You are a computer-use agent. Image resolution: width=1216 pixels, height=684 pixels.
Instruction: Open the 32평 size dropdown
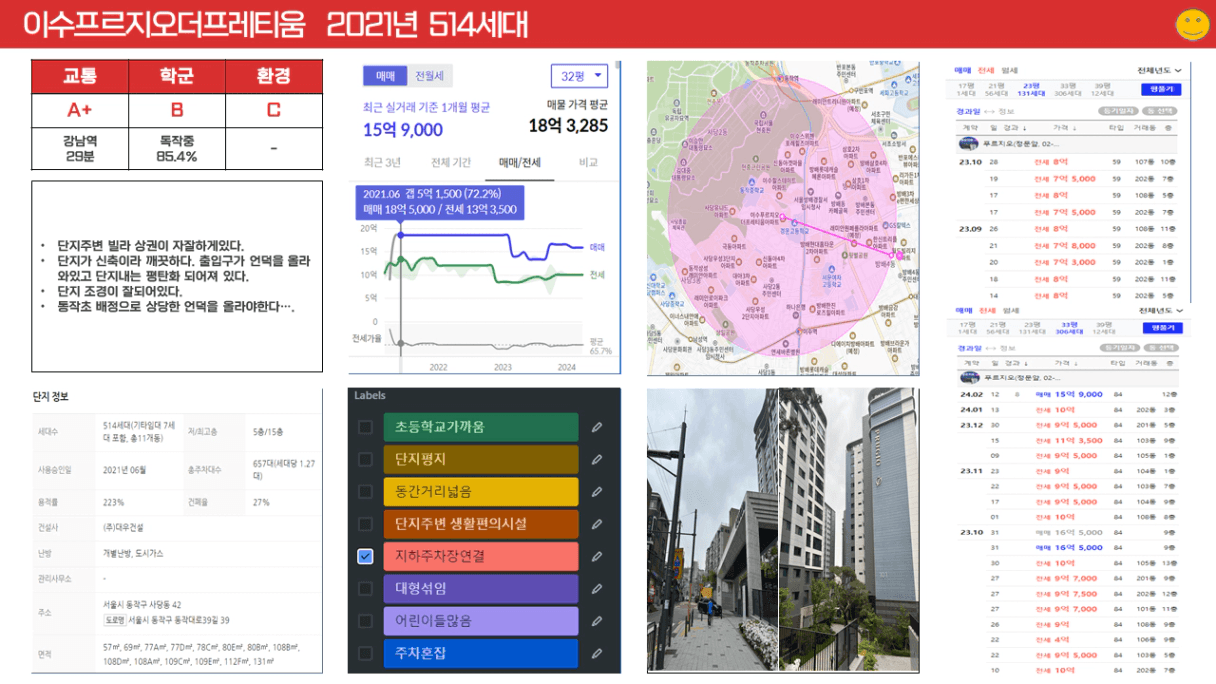579,76
